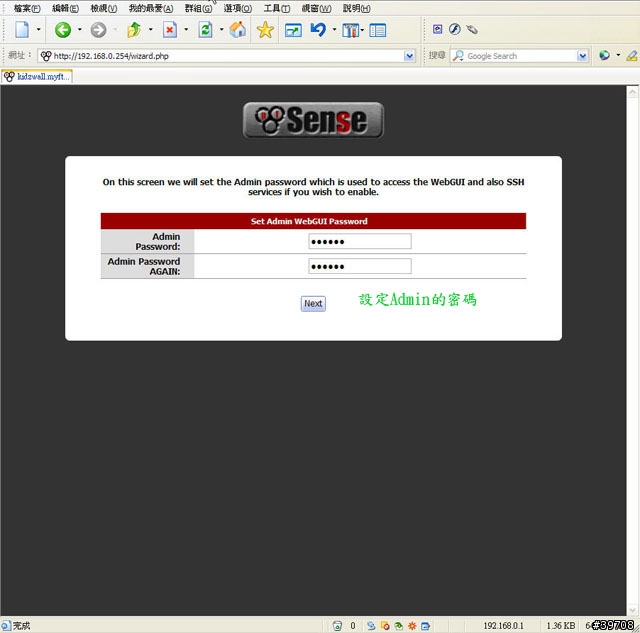Click the yellow note blocker status icon
640x633 pixels.
385,625
